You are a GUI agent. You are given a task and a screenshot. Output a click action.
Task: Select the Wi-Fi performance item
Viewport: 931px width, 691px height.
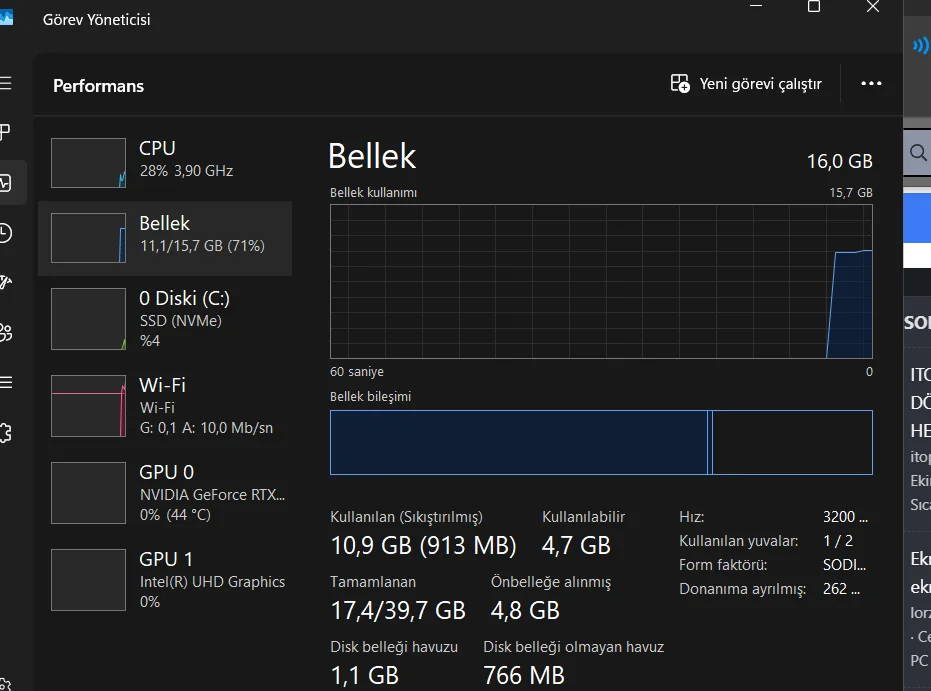pos(165,405)
